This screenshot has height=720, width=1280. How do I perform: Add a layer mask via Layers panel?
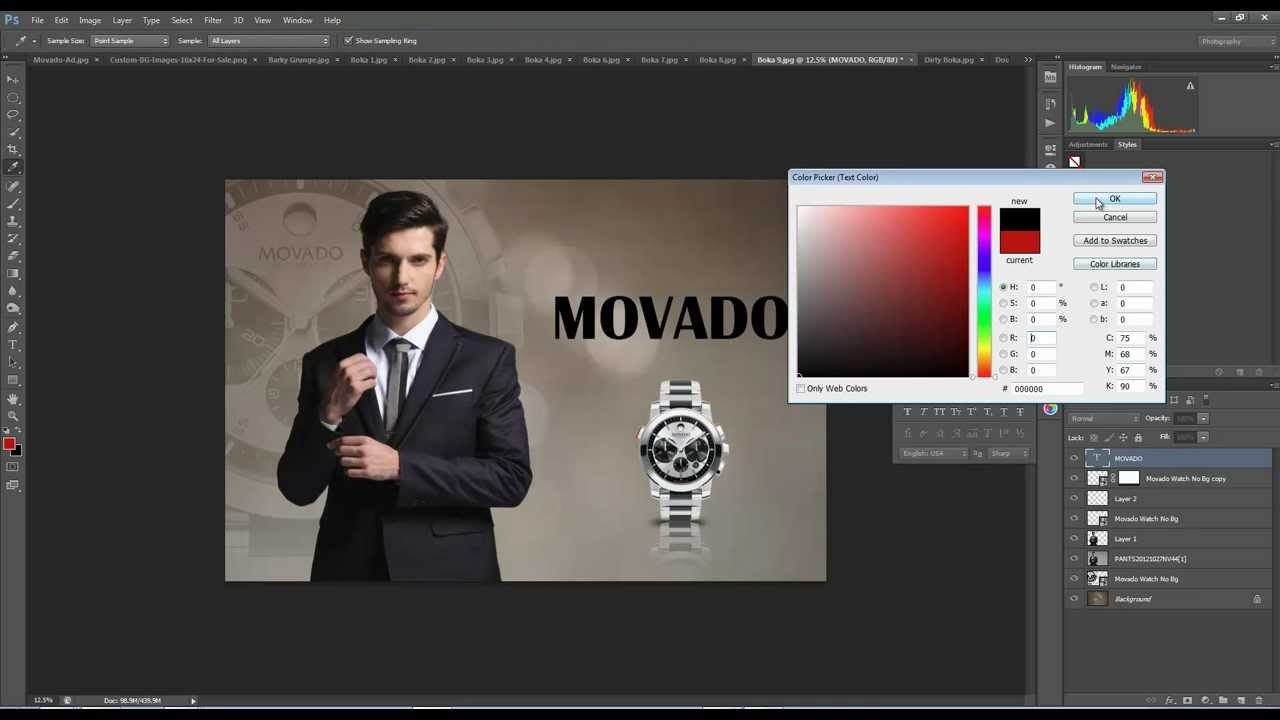click(x=1187, y=700)
